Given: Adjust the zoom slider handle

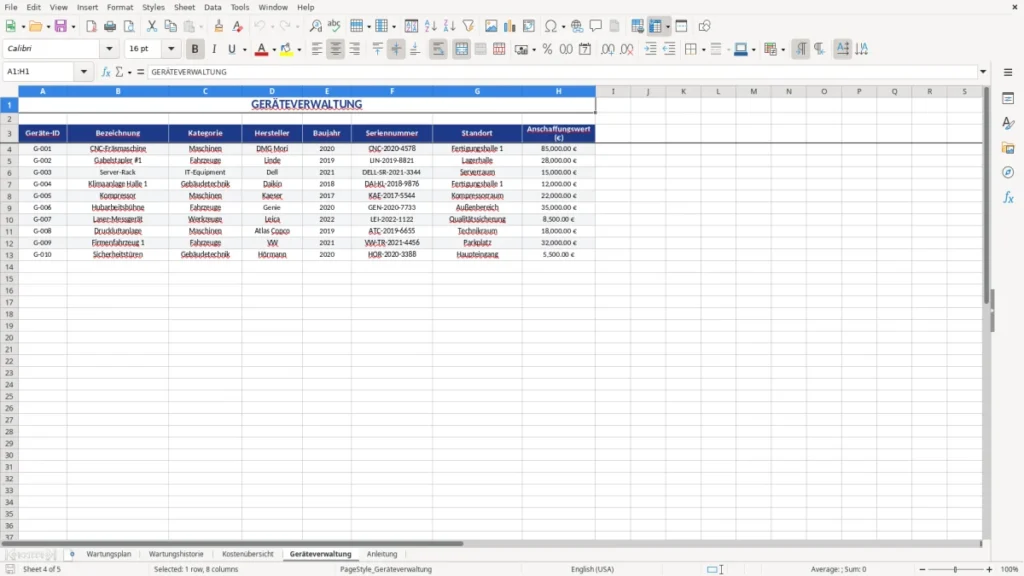Looking at the screenshot, I should [955, 569].
